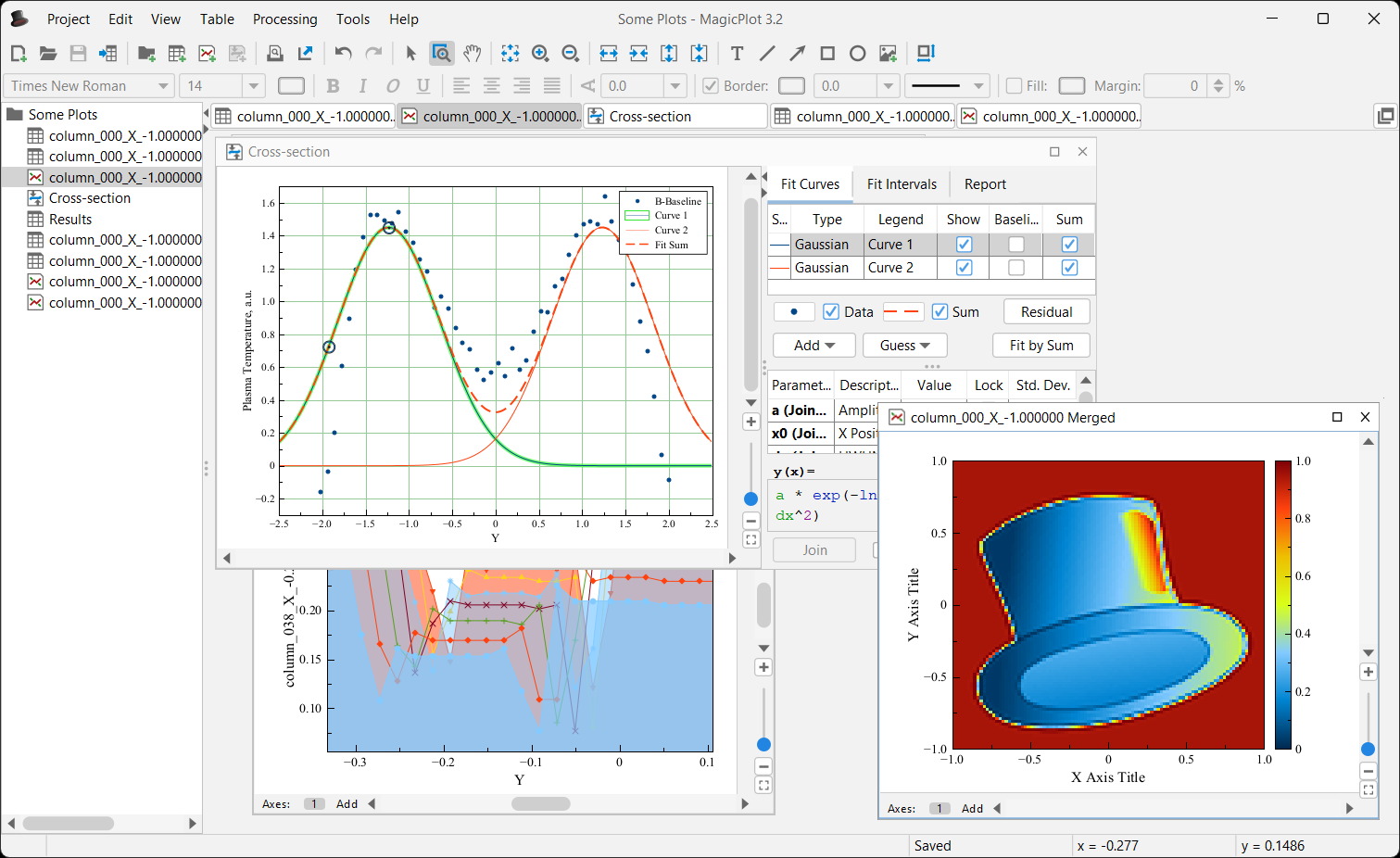Screen dimensions: 1400x858
Task: Click Add button in Merged window's Axes bar
Action: pos(972,809)
